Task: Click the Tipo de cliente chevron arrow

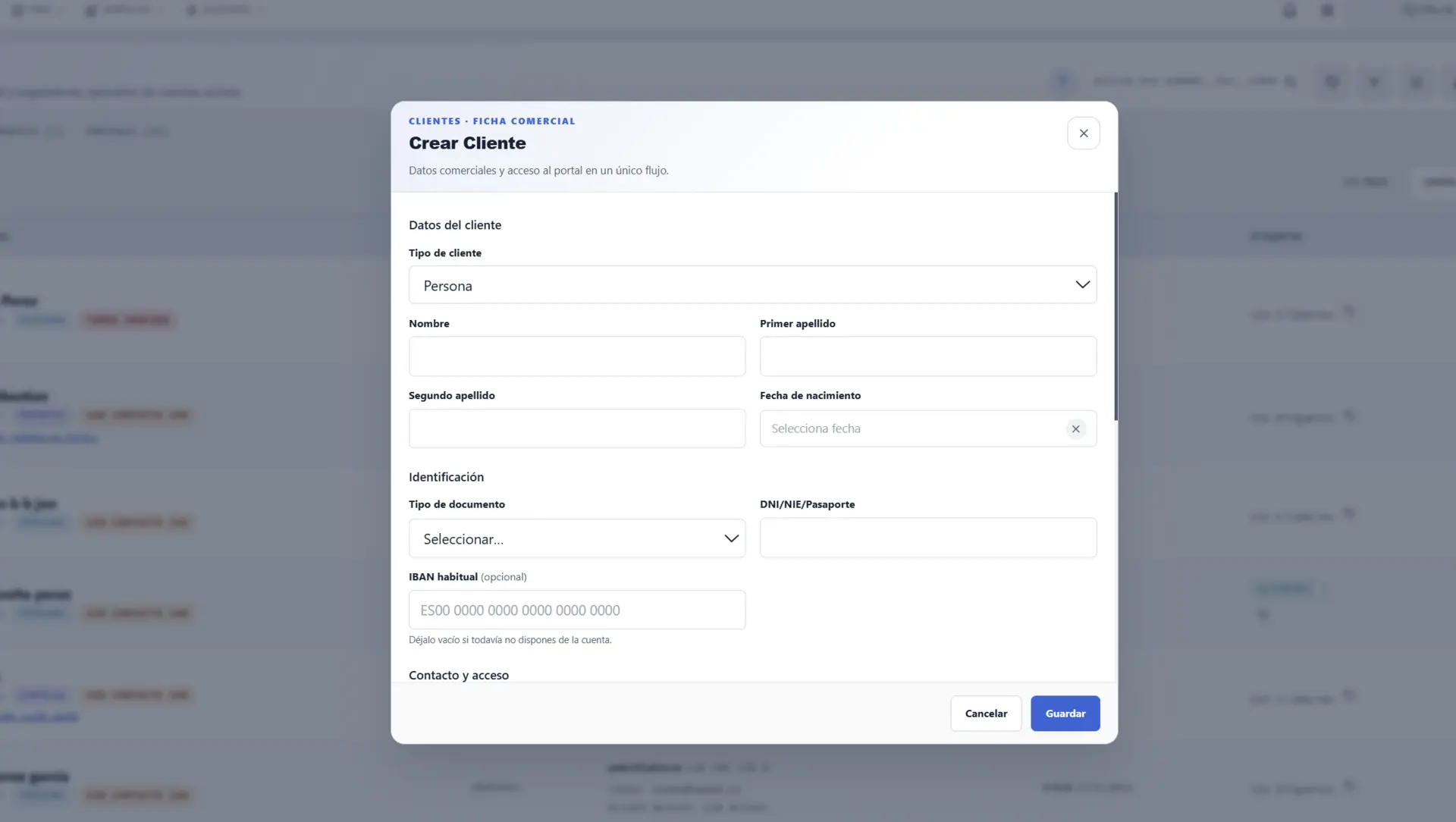Action: [x=1082, y=285]
